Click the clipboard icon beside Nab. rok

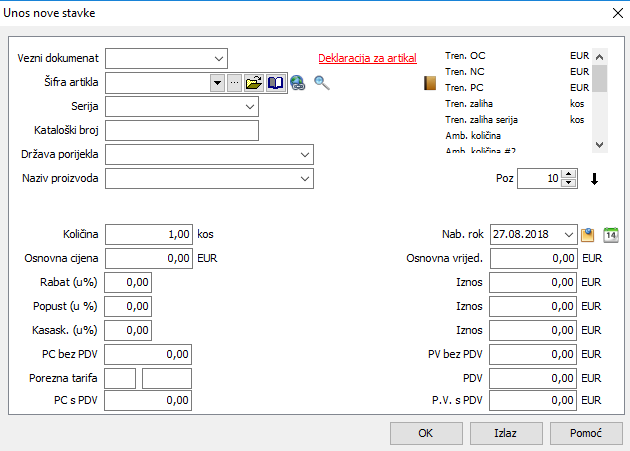[x=589, y=235]
